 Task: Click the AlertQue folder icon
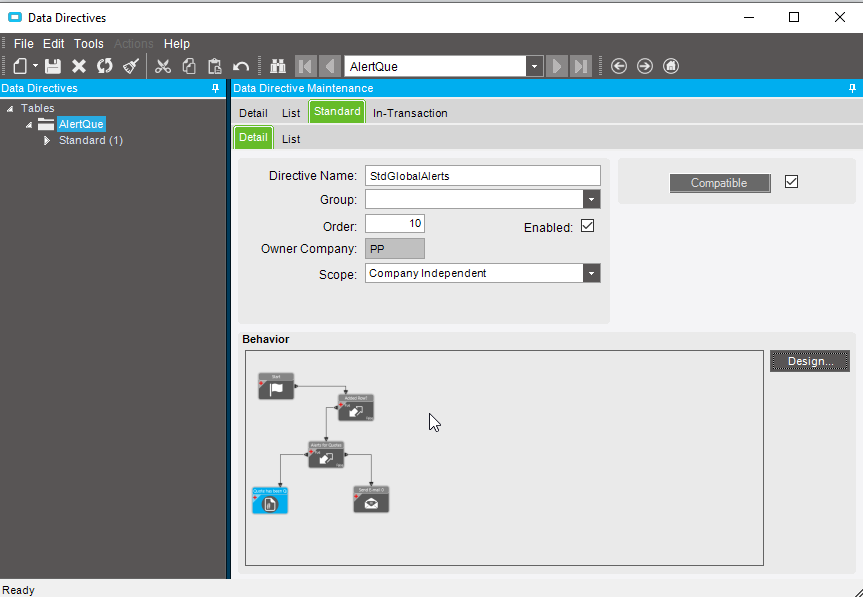click(46, 124)
